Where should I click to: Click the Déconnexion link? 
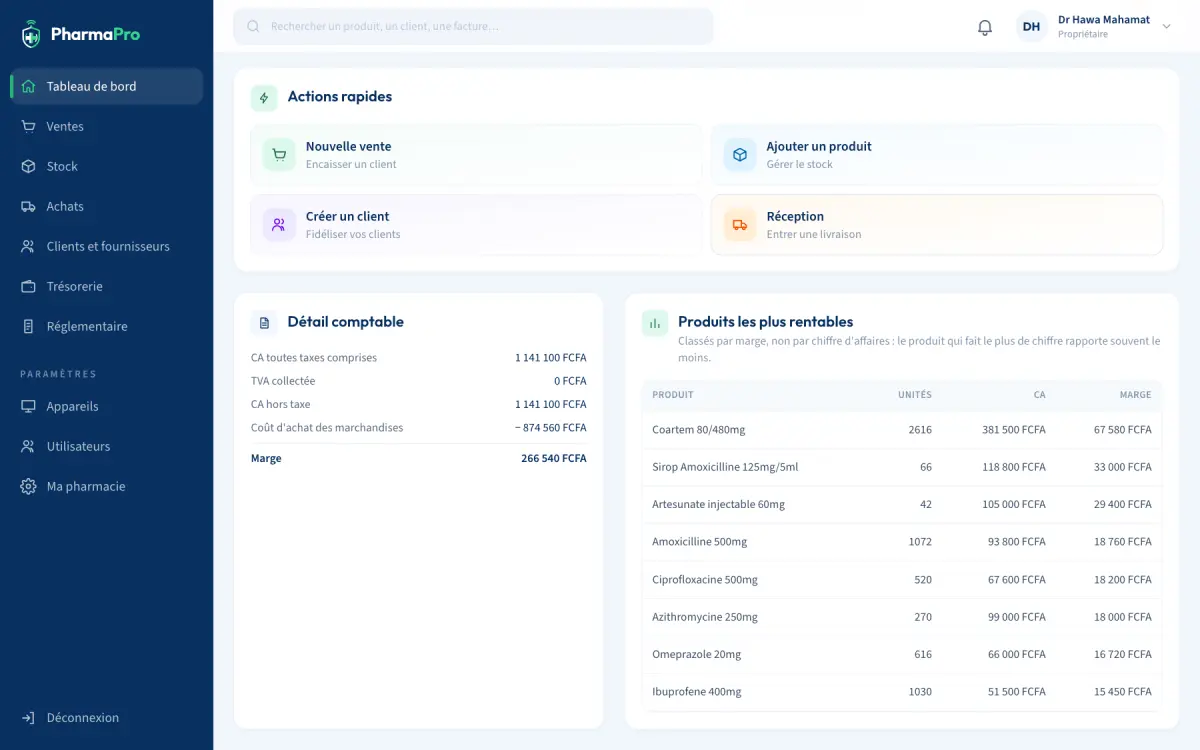107,718
